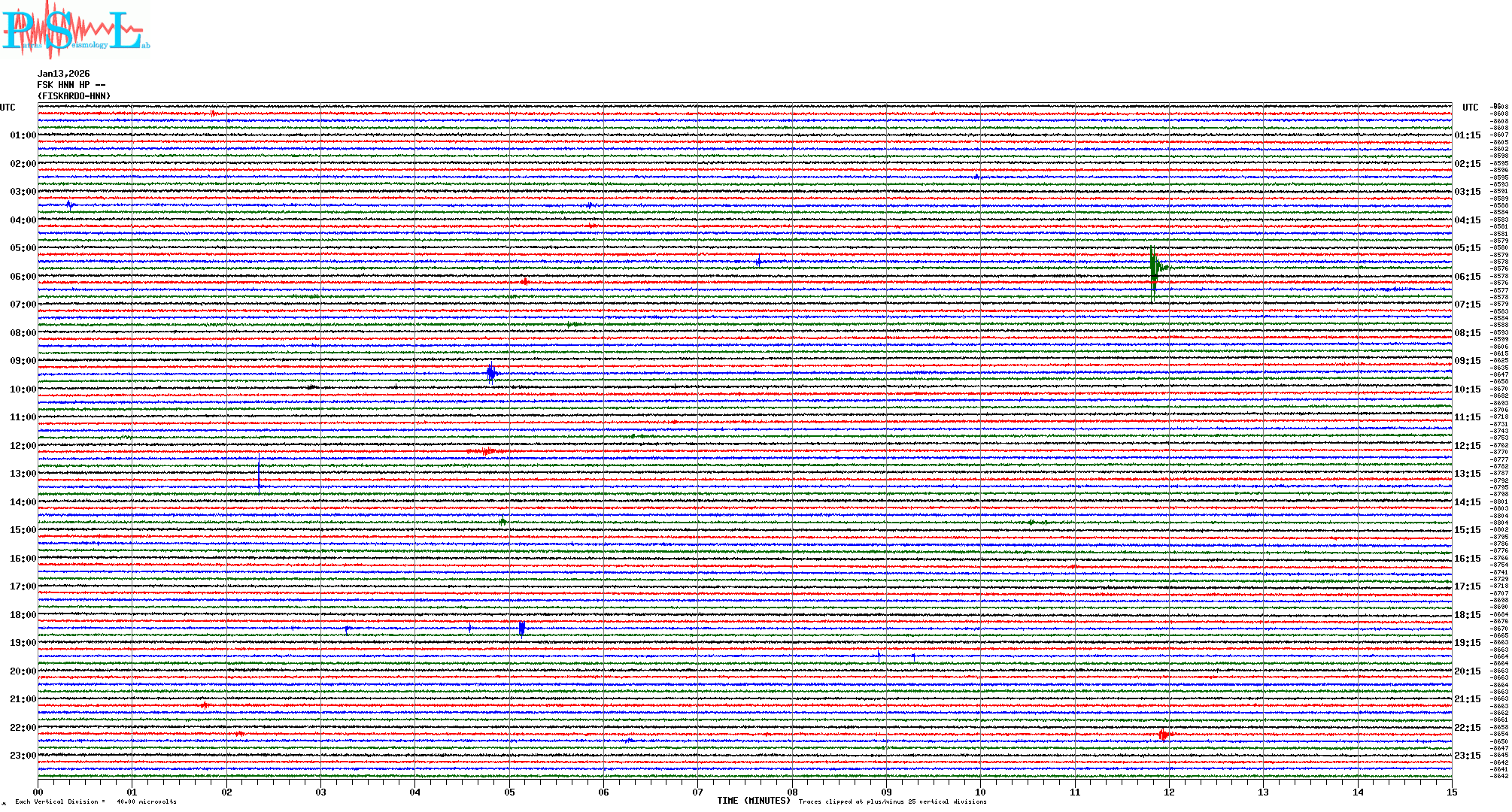Click the red seismic event near 22:15
The image size is (1512, 812).
1164,735
